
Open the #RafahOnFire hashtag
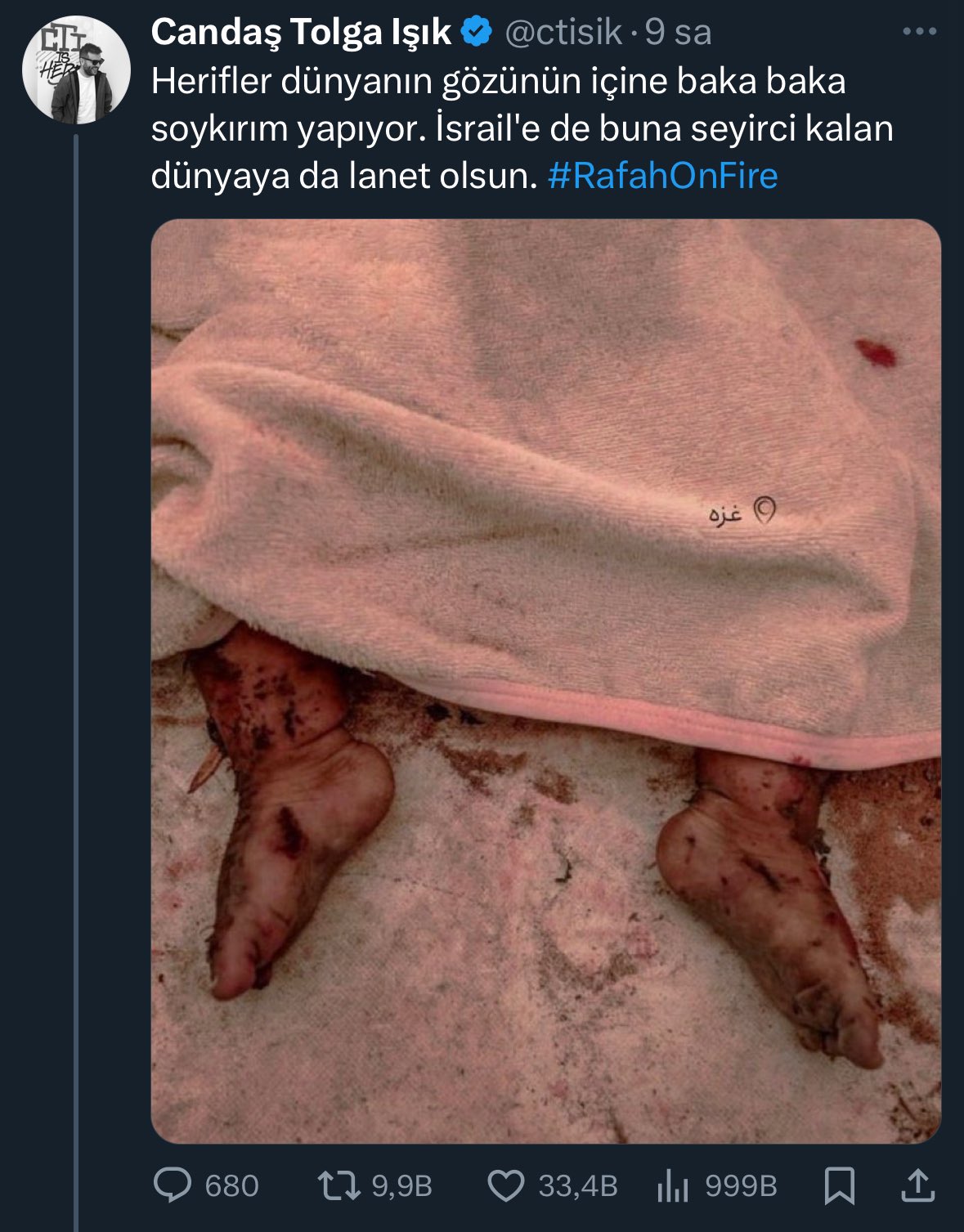[x=662, y=176]
